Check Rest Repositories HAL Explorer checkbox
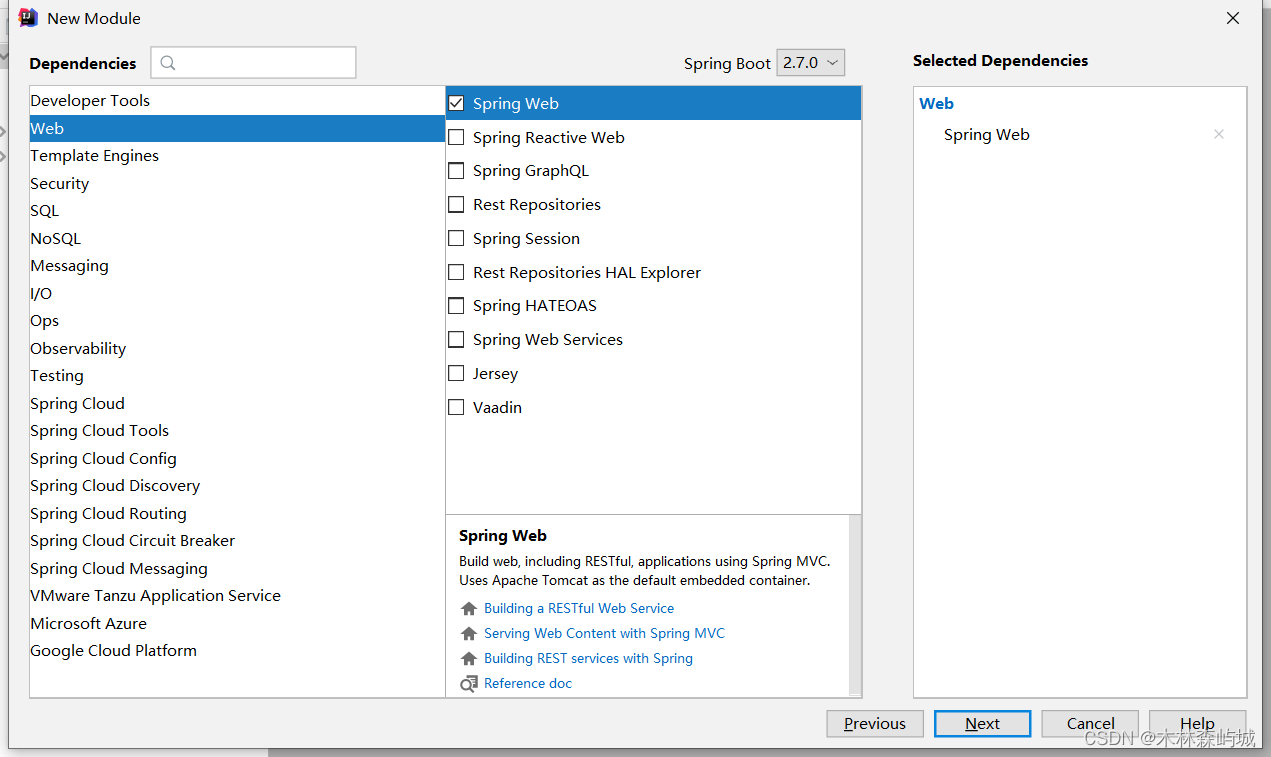The height and width of the screenshot is (757, 1271). tap(456, 272)
